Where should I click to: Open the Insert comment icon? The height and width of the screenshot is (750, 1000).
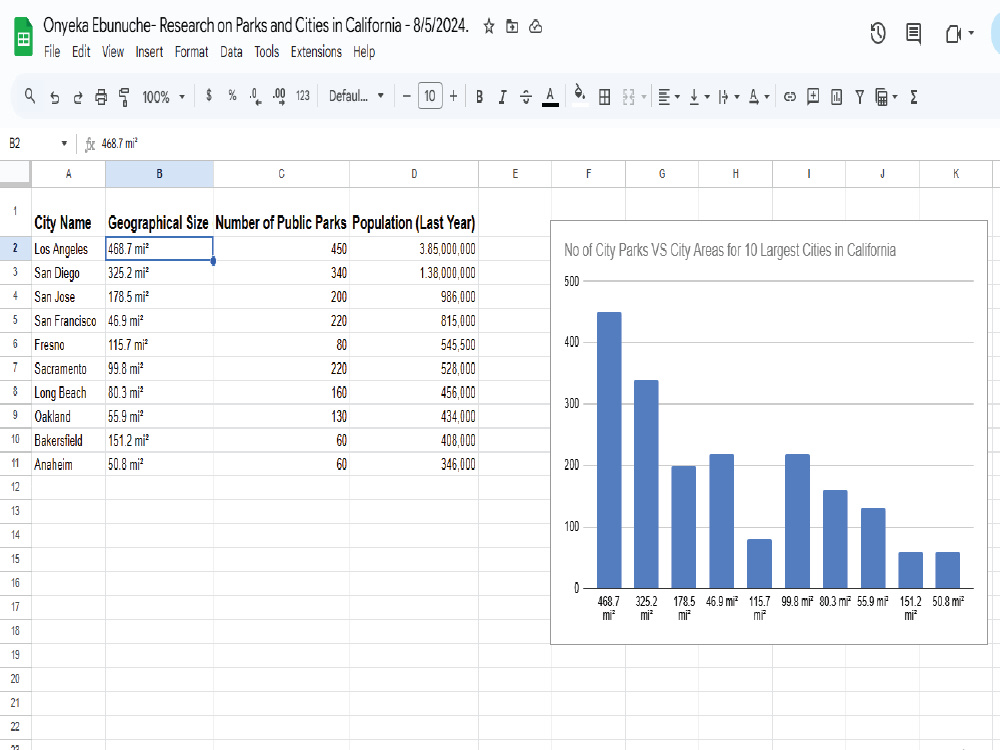coord(812,96)
